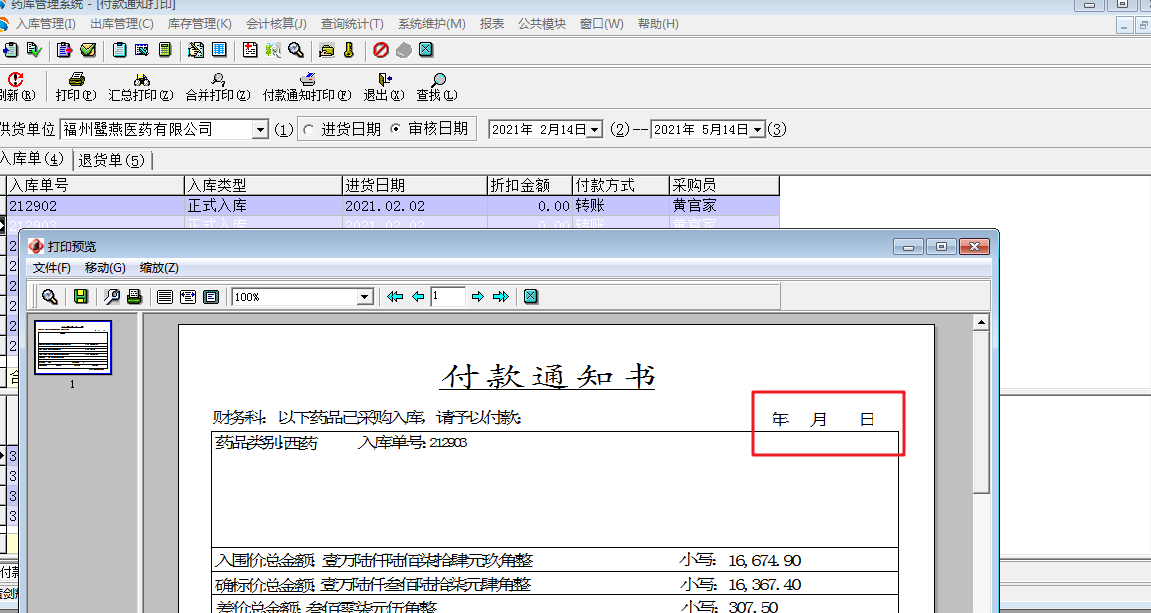Click the green checkmark box icon
This screenshot has height=613, width=1151.
88,50
